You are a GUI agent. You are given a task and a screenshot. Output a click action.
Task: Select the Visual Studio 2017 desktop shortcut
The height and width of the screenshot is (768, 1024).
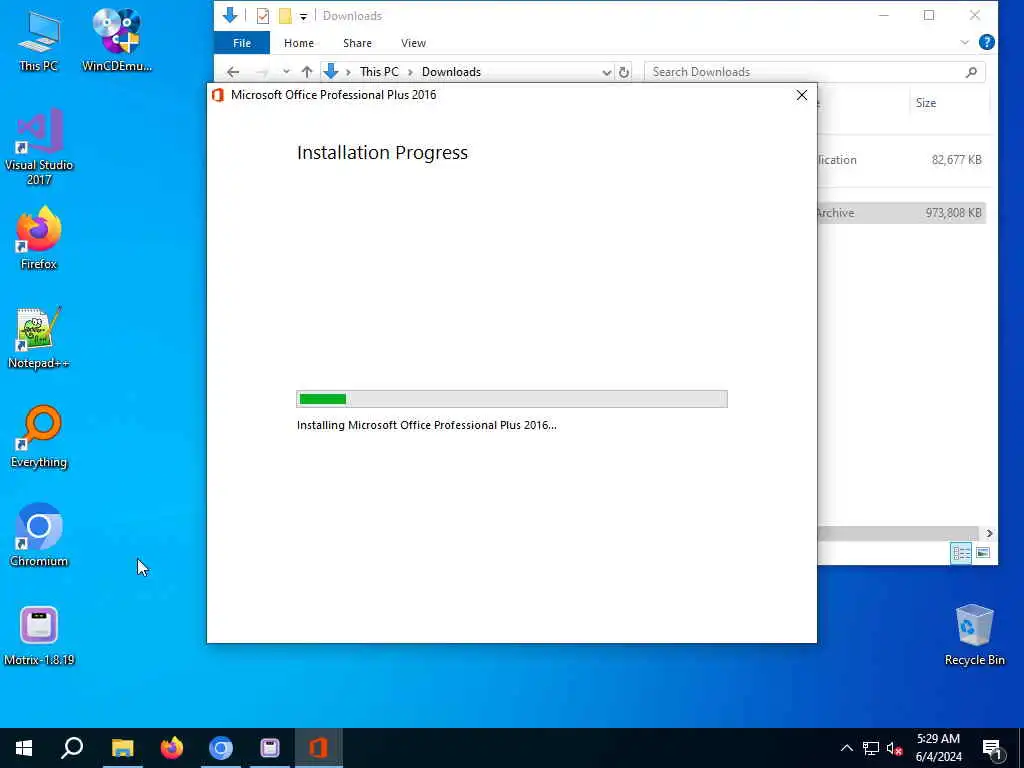click(x=39, y=148)
